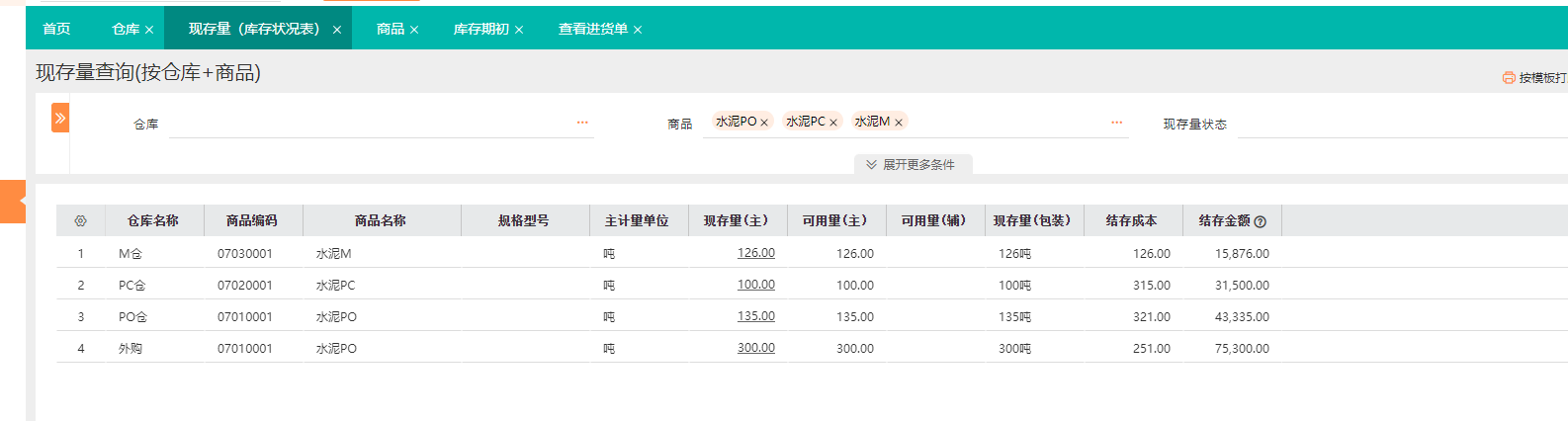Remove the 水泥PC product tag
The height and width of the screenshot is (421, 1568).
pos(833,123)
